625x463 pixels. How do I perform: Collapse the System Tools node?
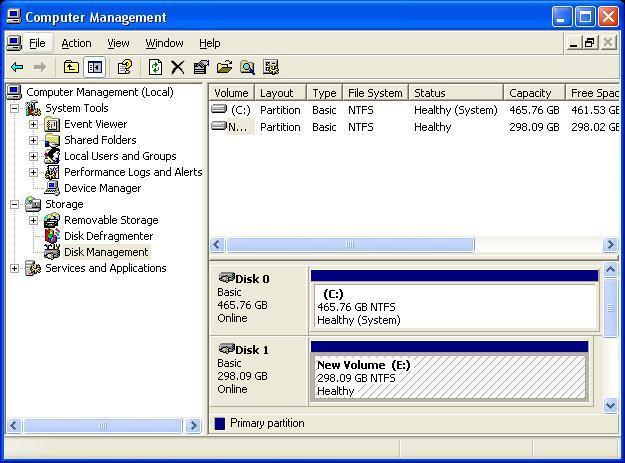pyautogui.click(x=14, y=108)
